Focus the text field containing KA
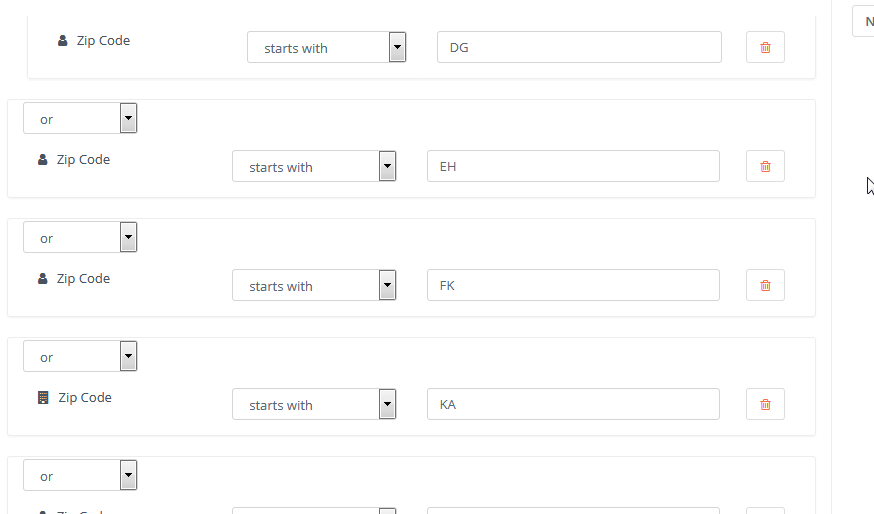874x514 pixels. (x=574, y=404)
